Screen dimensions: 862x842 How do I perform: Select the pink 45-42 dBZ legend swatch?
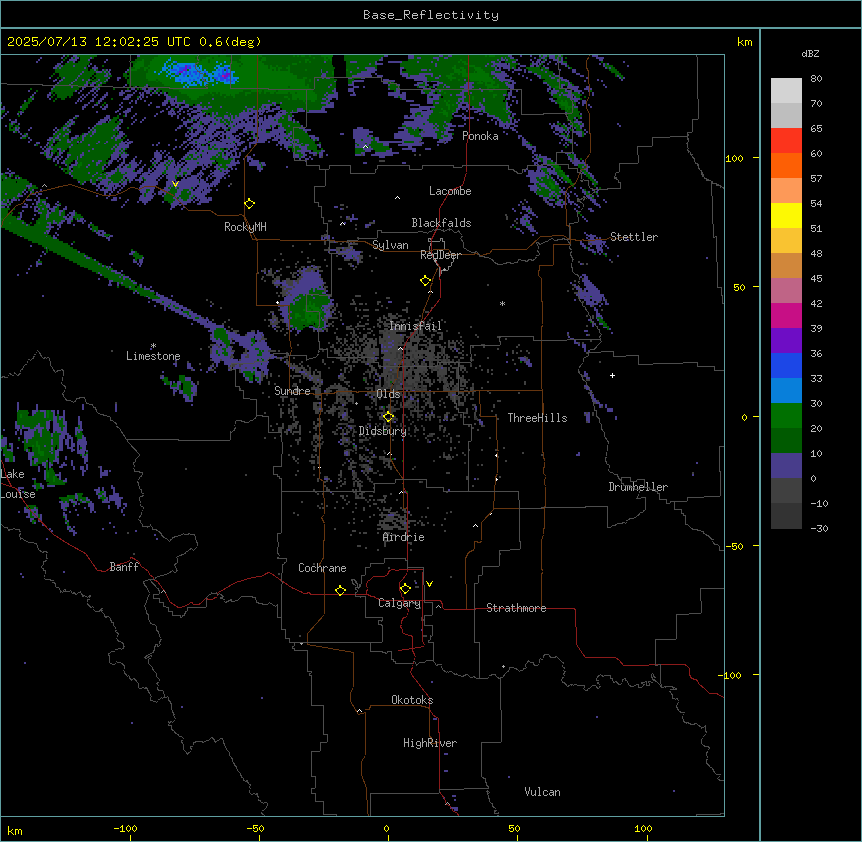tap(786, 291)
